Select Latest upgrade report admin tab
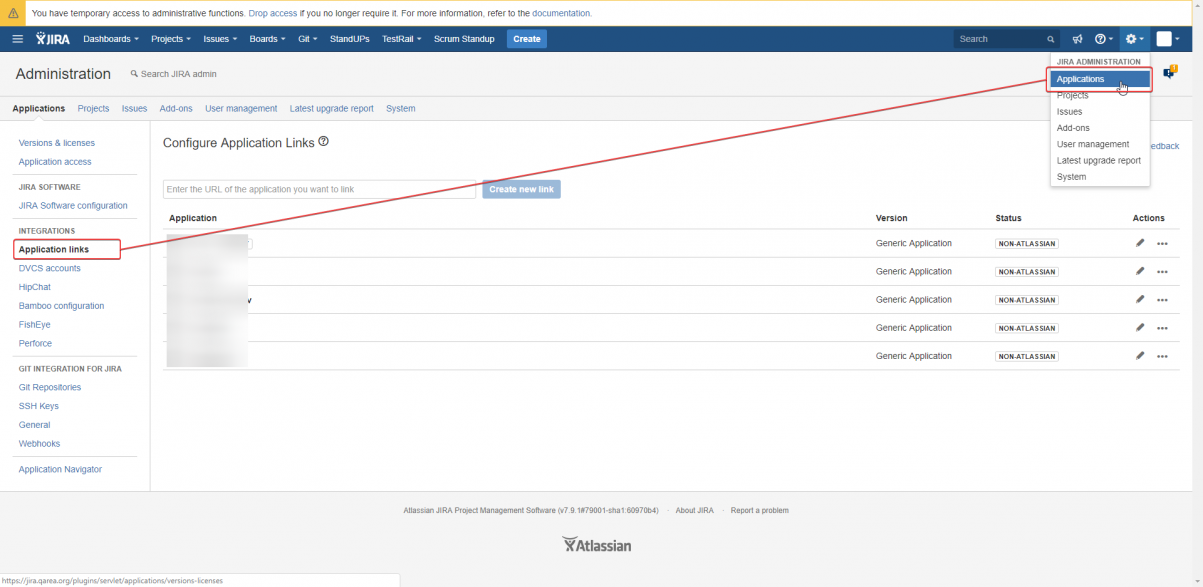The image size is (1203, 587). click(332, 108)
